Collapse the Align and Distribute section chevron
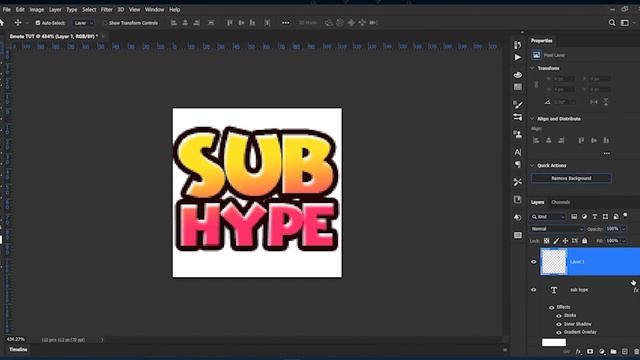640x360 pixels. click(x=532, y=119)
